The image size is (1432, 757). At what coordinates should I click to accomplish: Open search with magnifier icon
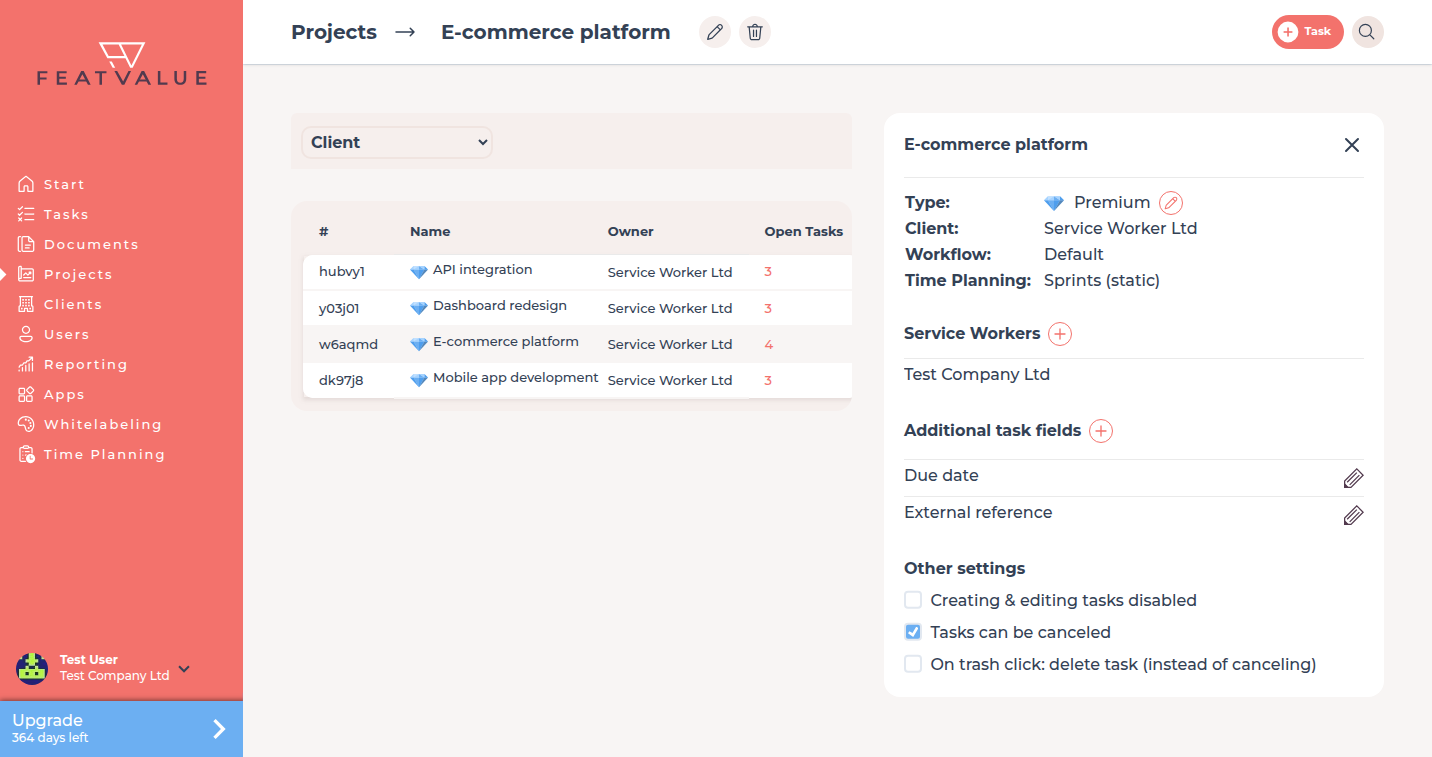(x=1367, y=32)
